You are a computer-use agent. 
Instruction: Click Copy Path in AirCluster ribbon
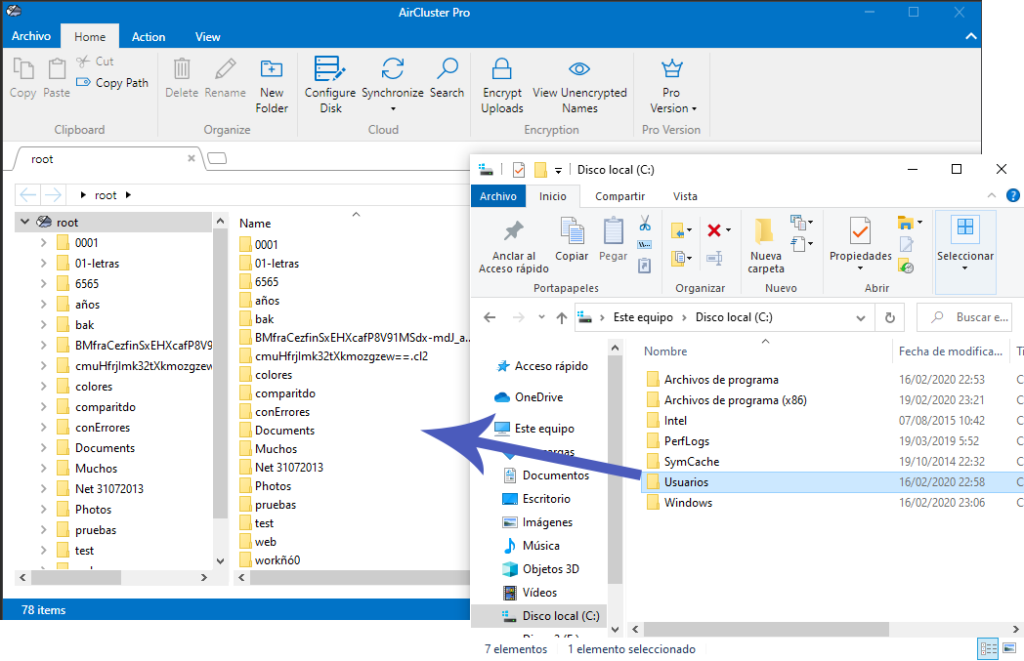(x=112, y=83)
